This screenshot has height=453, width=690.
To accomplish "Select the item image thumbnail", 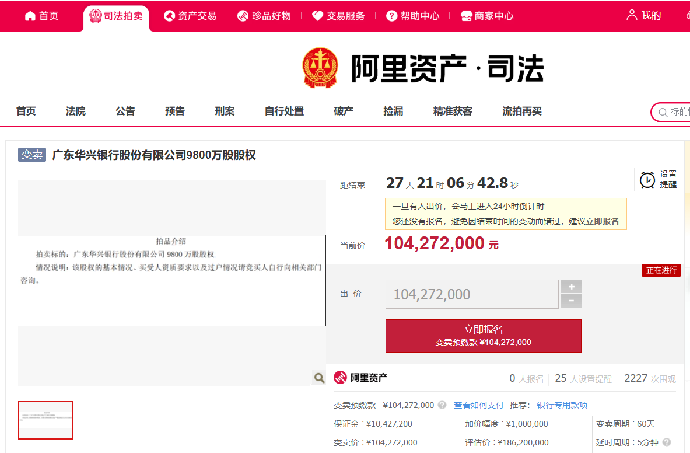I will click(x=45, y=420).
